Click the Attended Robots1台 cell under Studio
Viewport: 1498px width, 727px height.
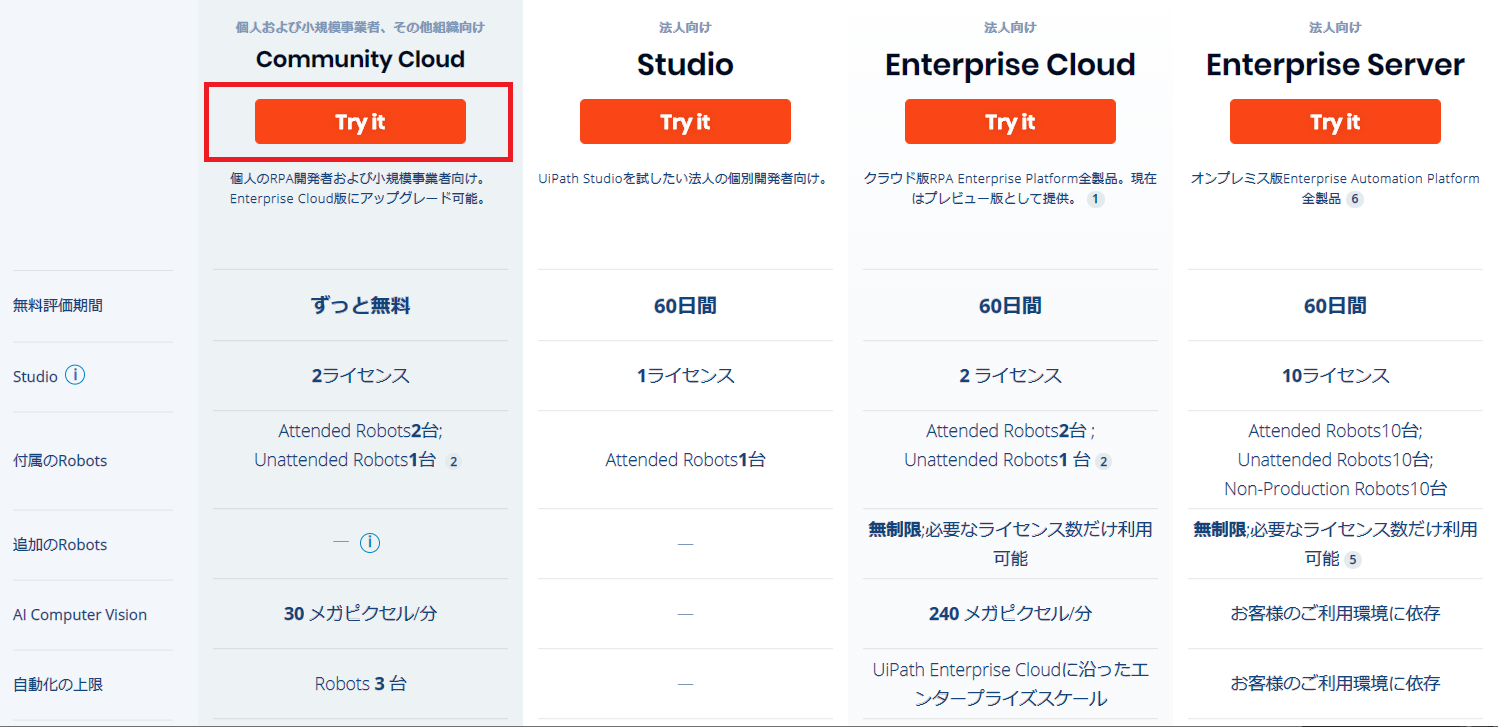685,460
